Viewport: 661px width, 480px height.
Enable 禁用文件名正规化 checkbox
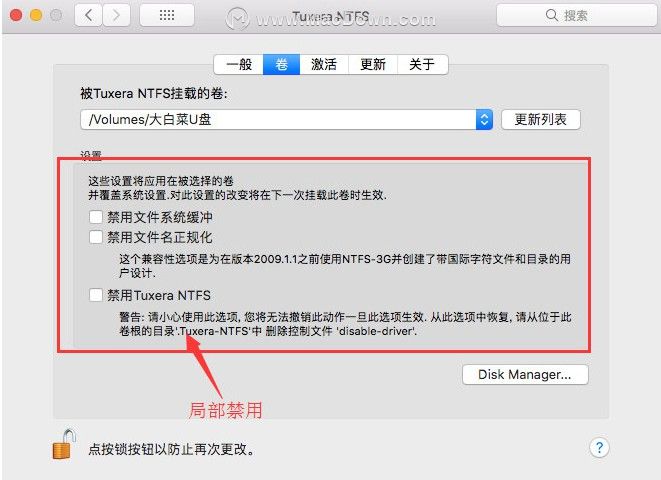96,237
